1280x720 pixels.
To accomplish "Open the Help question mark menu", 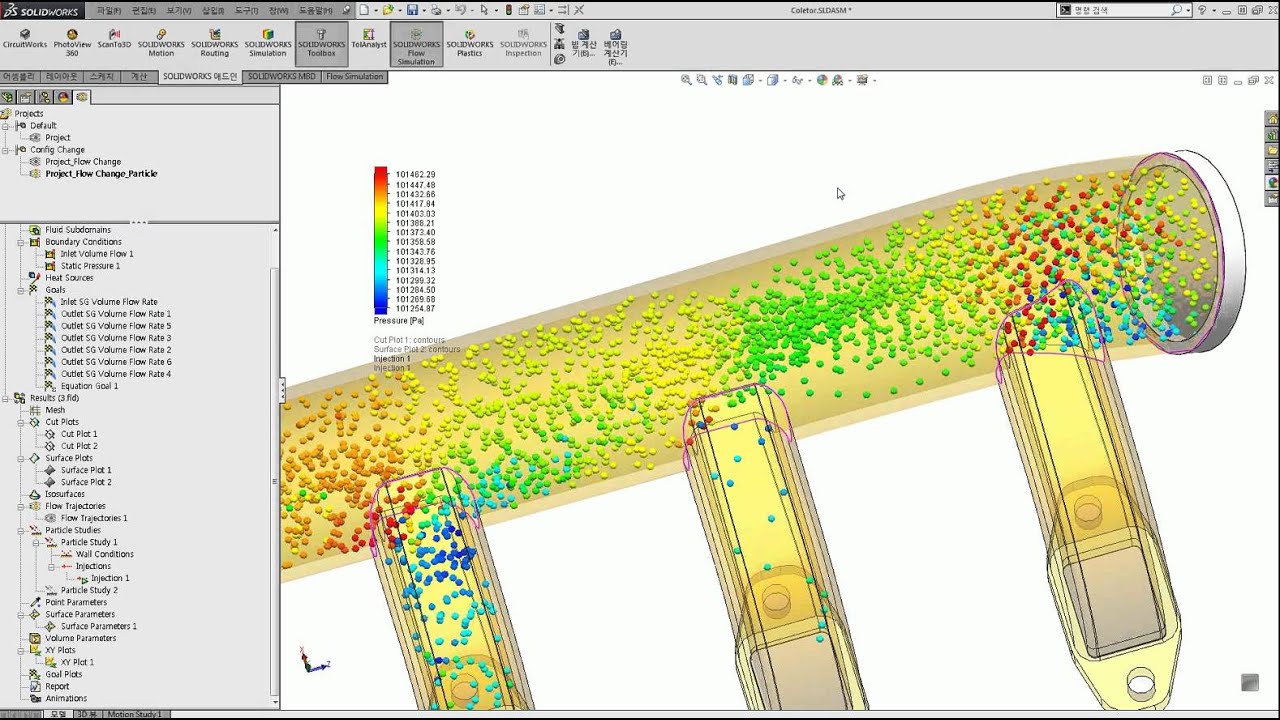I will [1203, 9].
